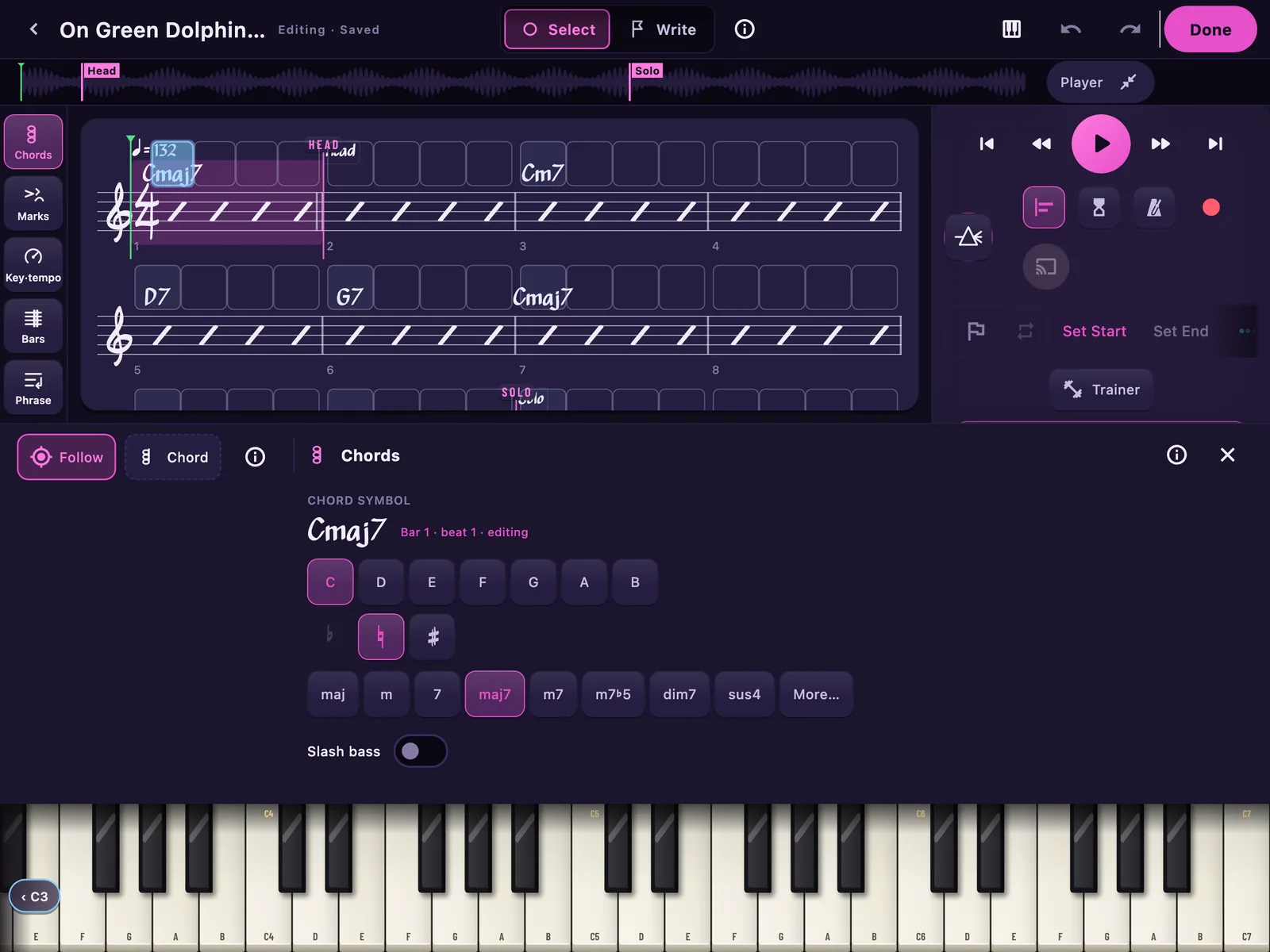Click the Done button
Image resolution: width=1270 pixels, height=952 pixels.
tap(1210, 29)
